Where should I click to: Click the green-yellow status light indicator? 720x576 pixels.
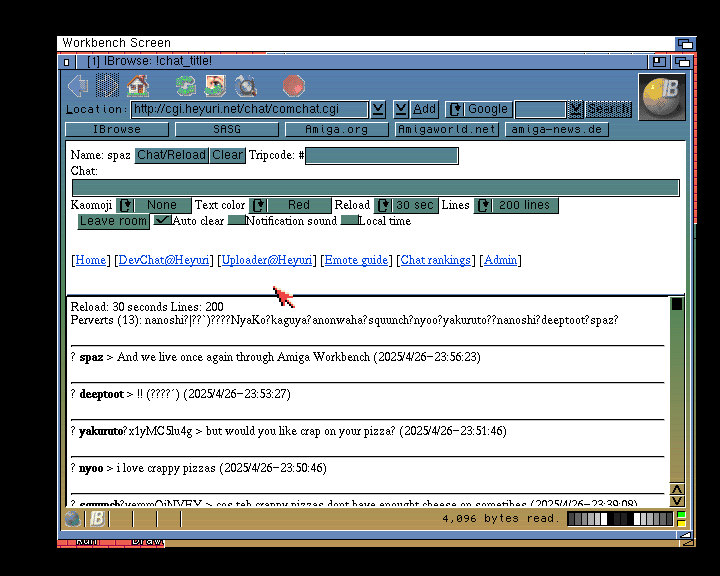click(681, 519)
